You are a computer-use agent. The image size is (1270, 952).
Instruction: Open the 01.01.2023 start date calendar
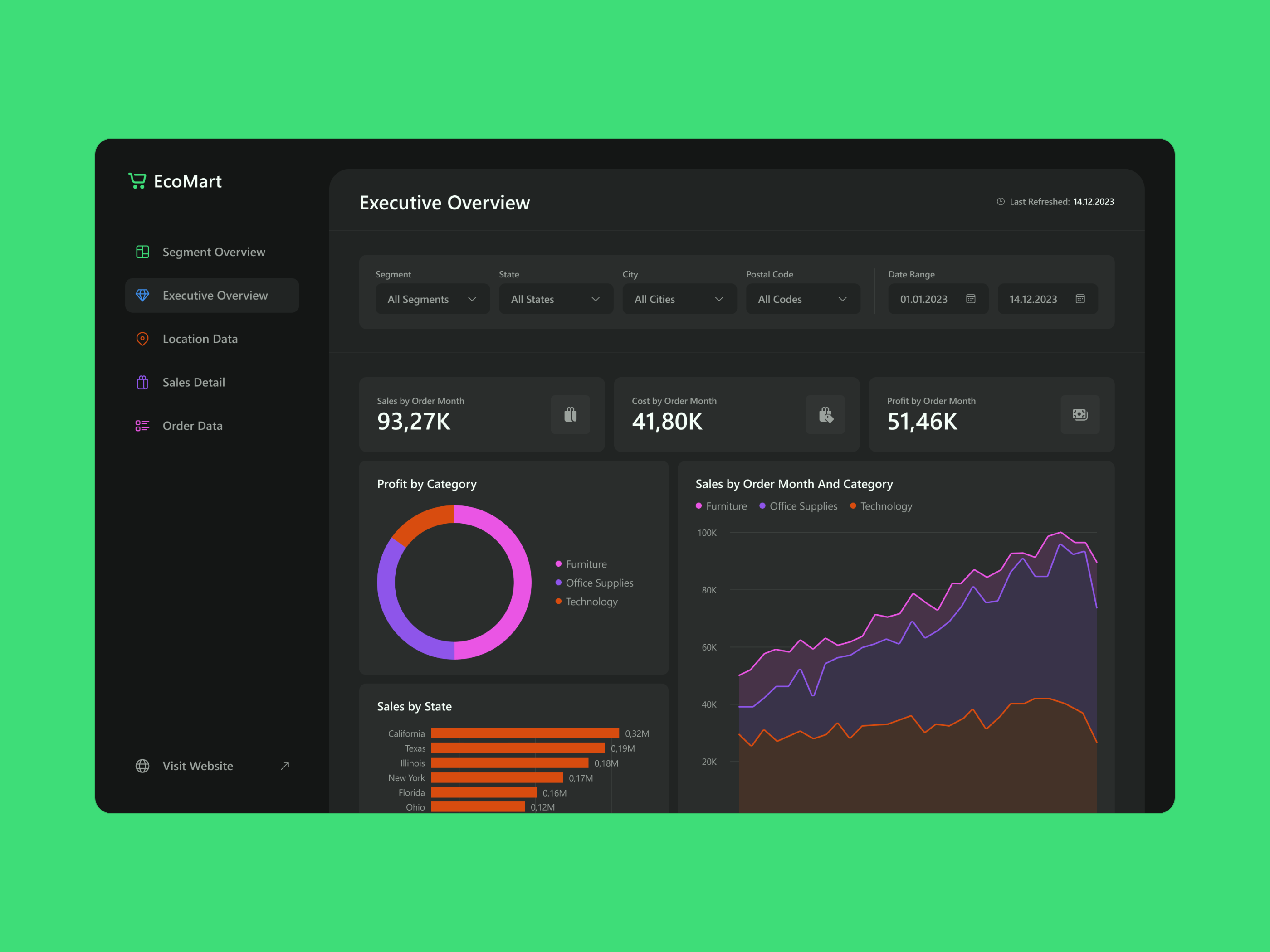tap(970, 299)
